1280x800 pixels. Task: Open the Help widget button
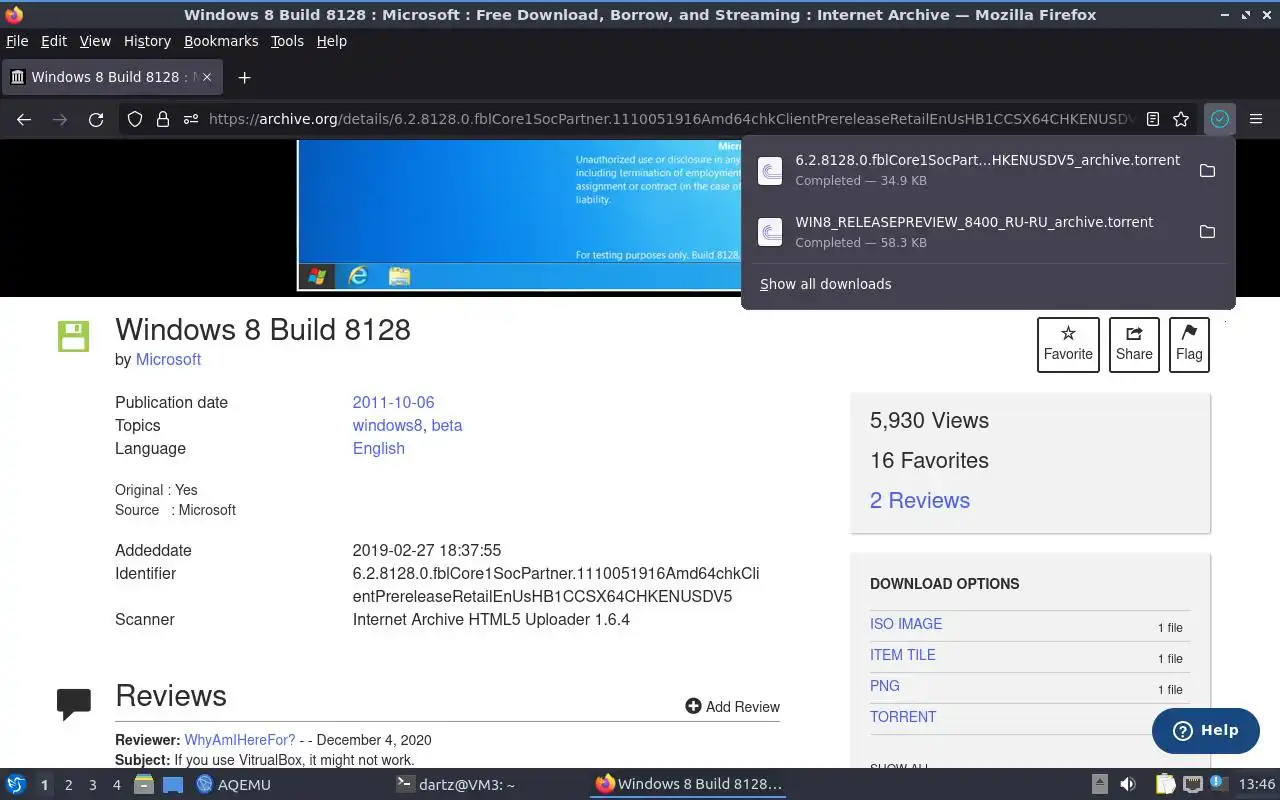tap(1205, 730)
